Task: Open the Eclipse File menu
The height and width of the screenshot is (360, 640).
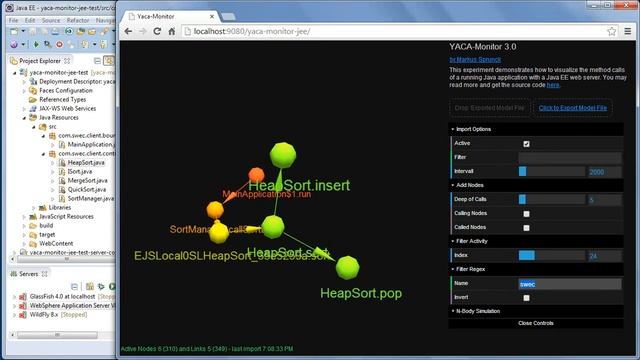Action: click(x=13, y=20)
